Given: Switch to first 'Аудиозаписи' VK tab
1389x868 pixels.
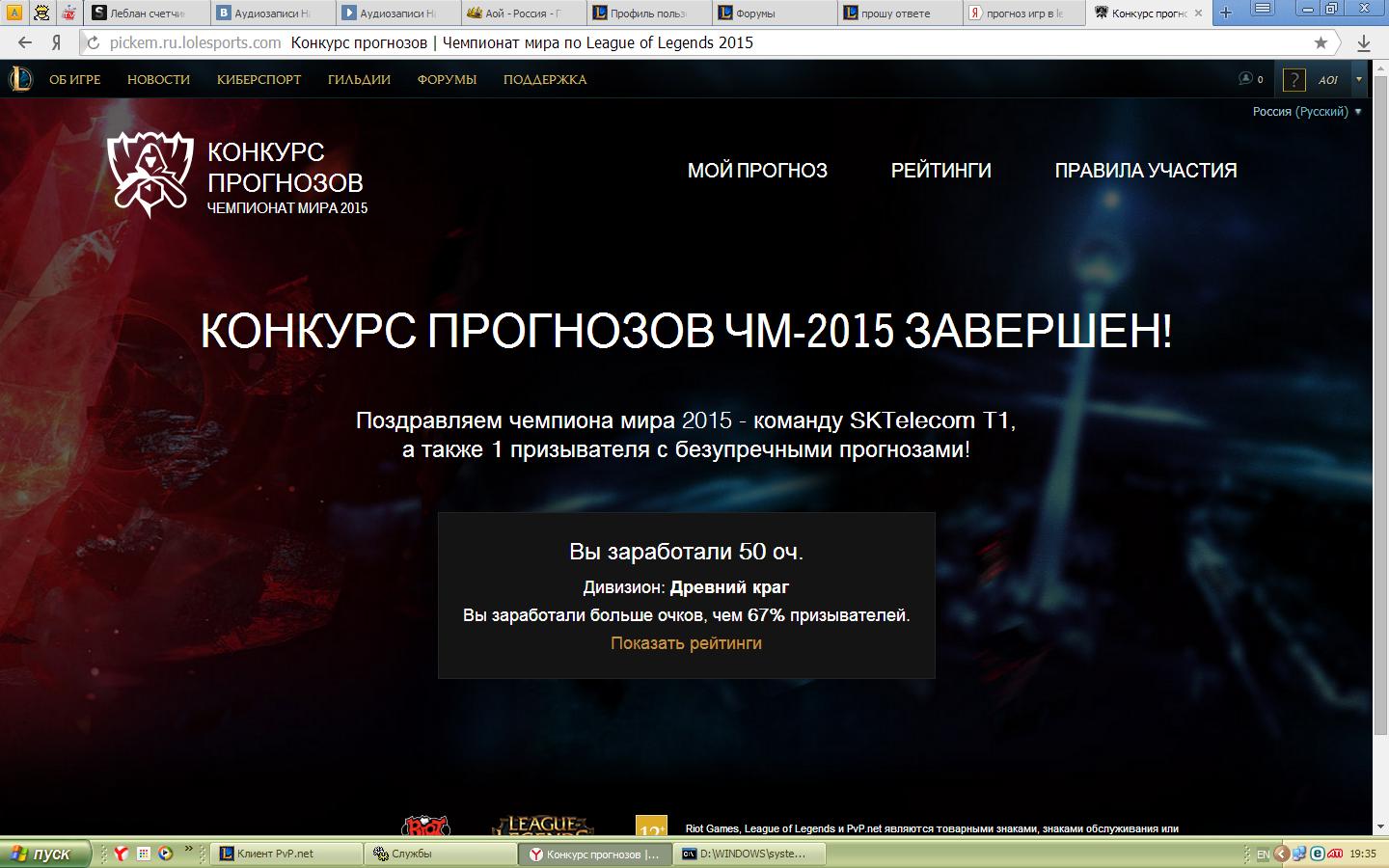Looking at the screenshot, I should [272, 13].
